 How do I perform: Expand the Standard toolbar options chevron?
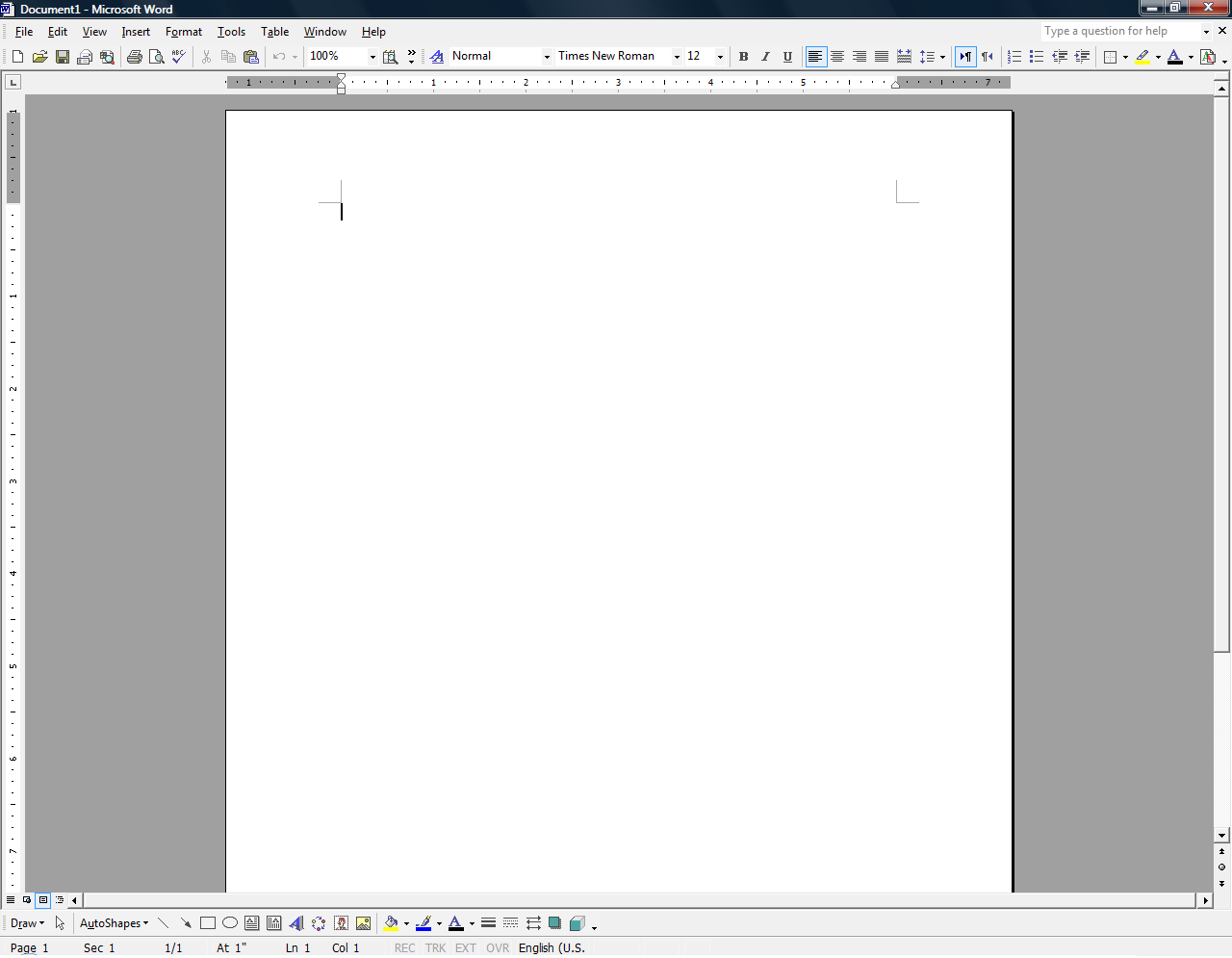(412, 57)
